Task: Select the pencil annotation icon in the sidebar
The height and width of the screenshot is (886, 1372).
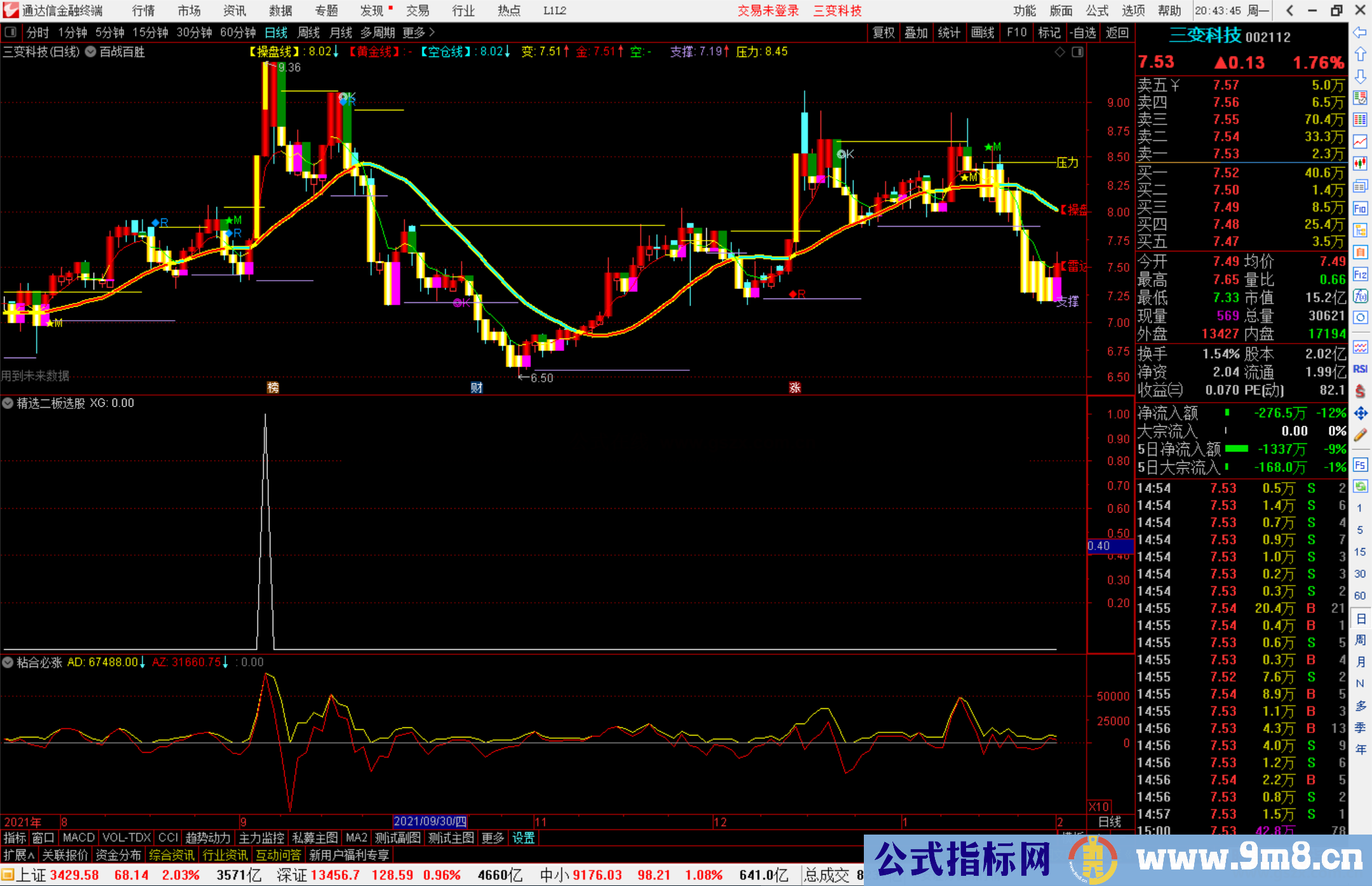Action: [x=1361, y=434]
